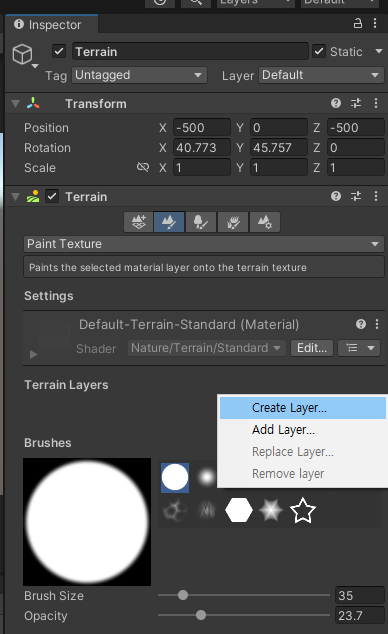Screen dimensions: 388x634
Task: Click the Opacity value field 23.7
Action: [x=360, y=615]
